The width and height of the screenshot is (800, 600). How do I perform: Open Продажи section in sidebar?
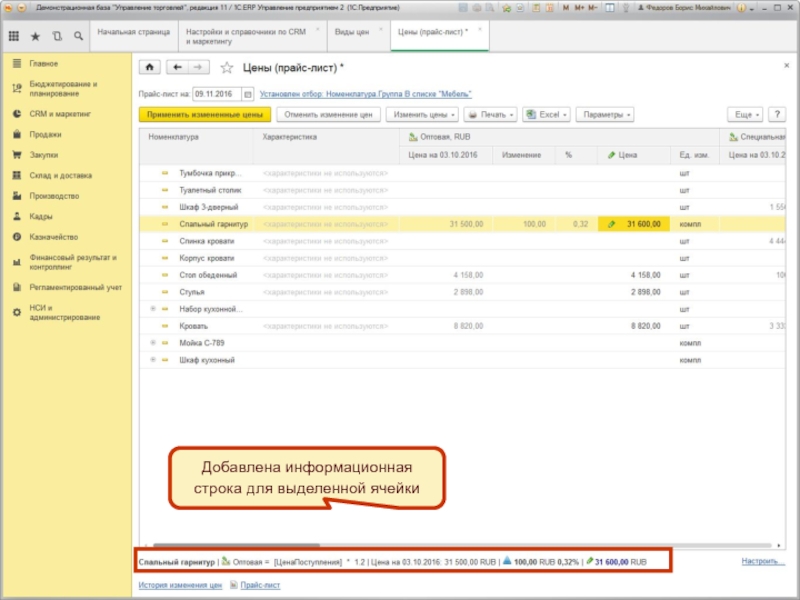click(x=45, y=134)
